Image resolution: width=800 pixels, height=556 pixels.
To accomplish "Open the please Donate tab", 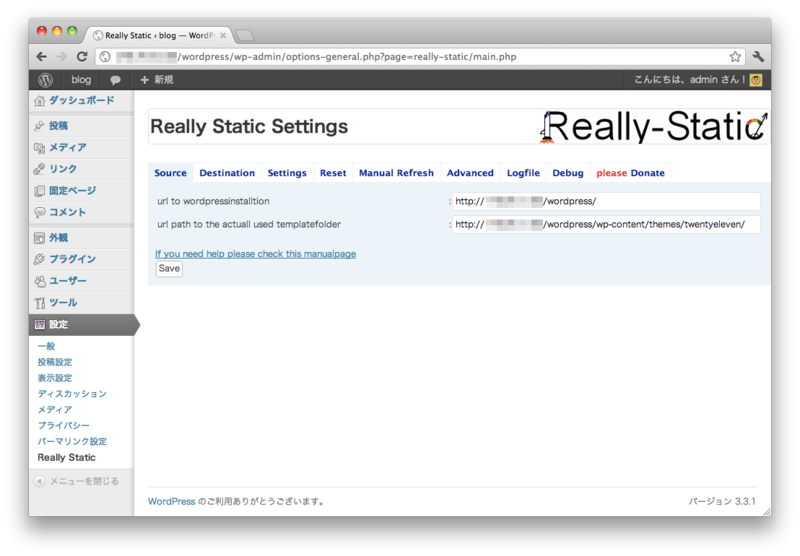I will (630, 173).
